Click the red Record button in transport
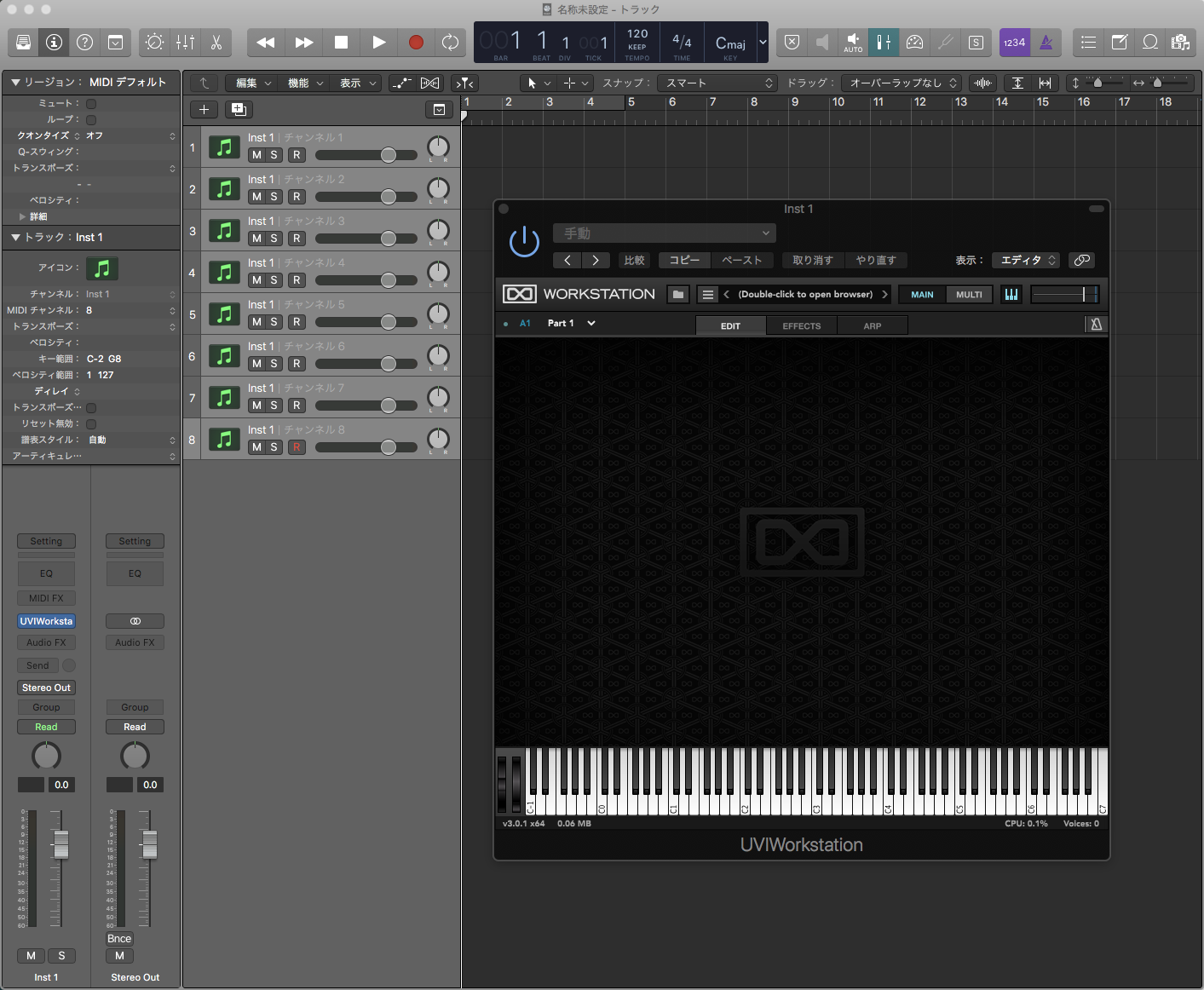 pos(416,42)
